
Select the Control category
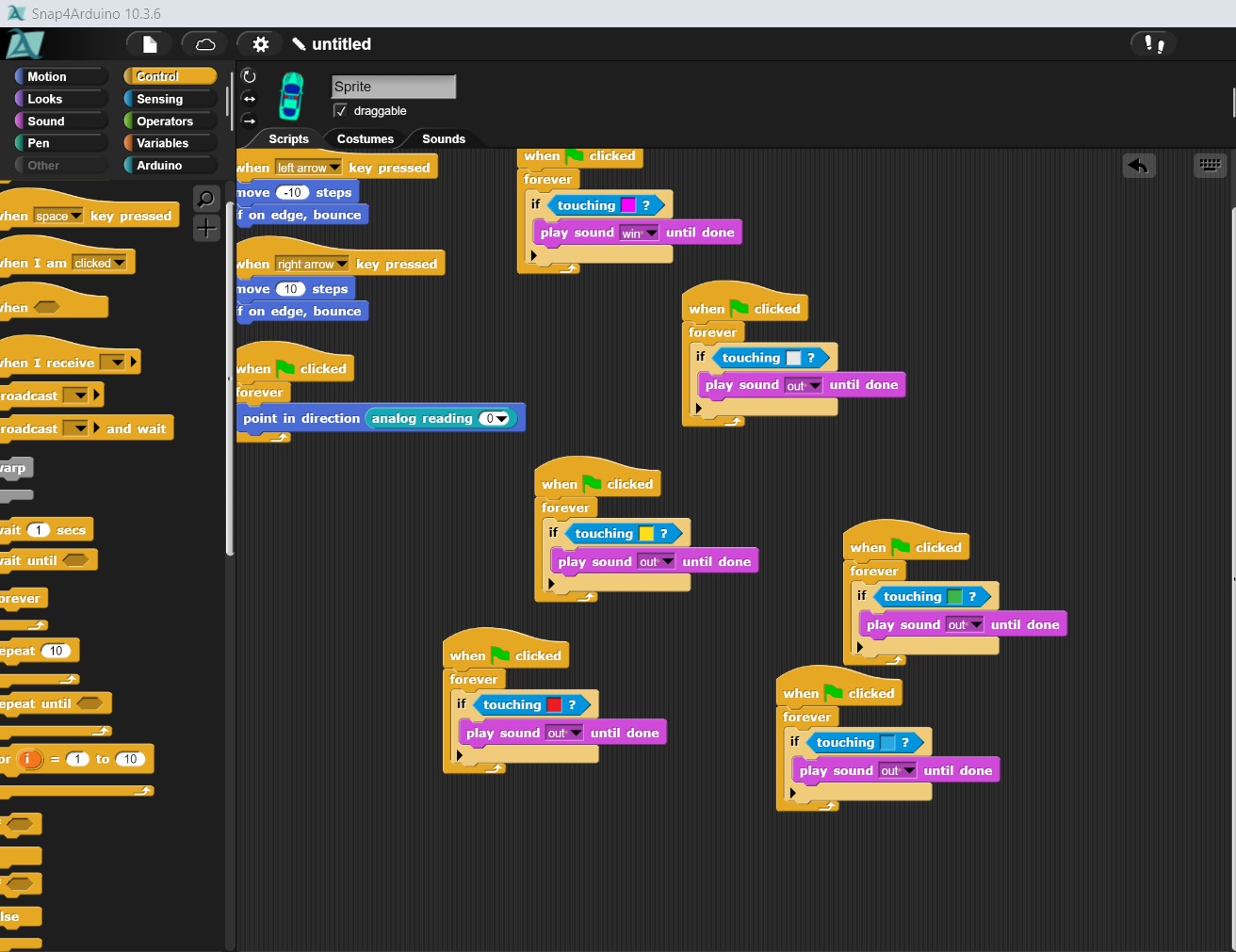click(x=171, y=76)
